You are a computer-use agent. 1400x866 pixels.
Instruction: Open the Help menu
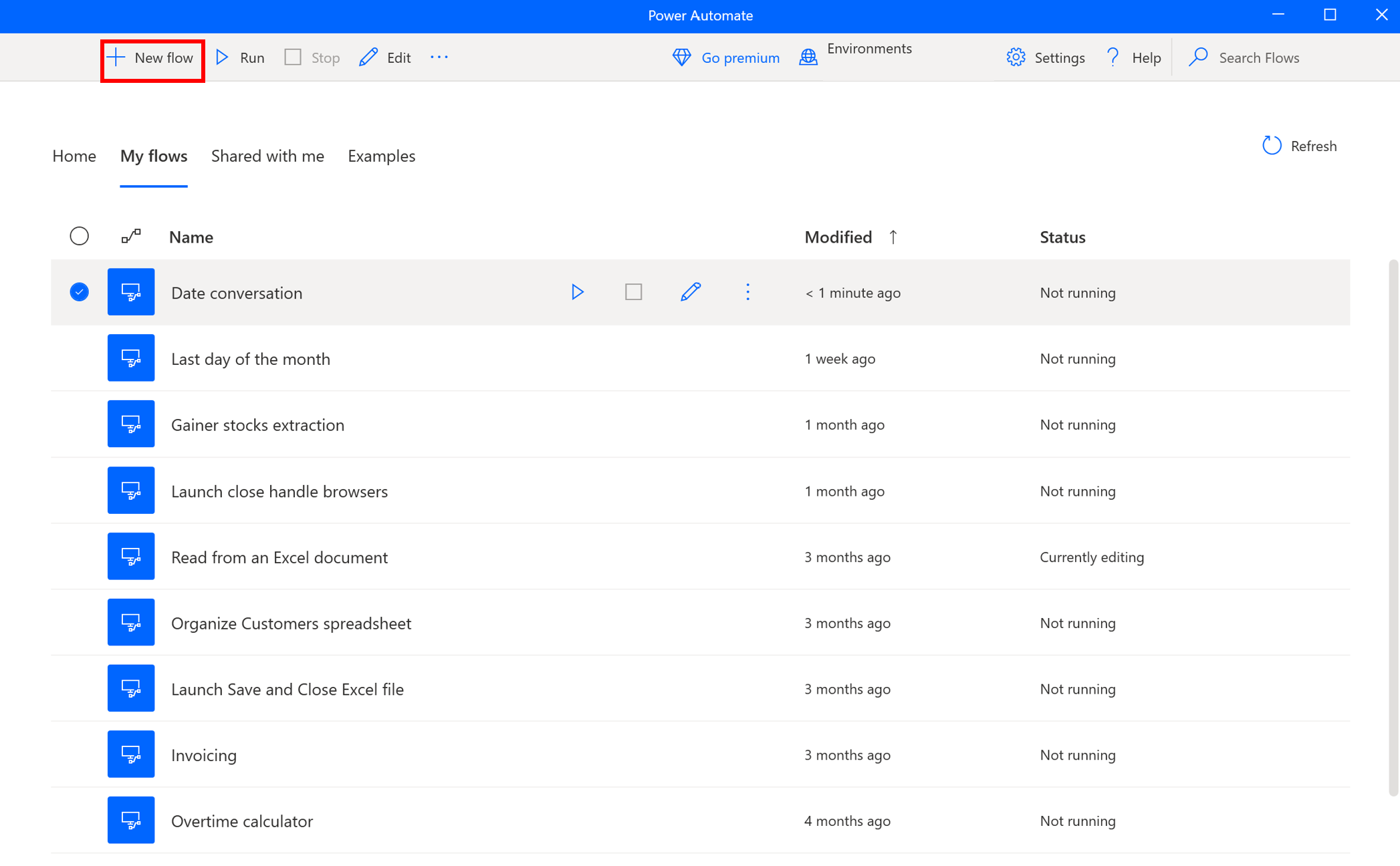(1133, 57)
